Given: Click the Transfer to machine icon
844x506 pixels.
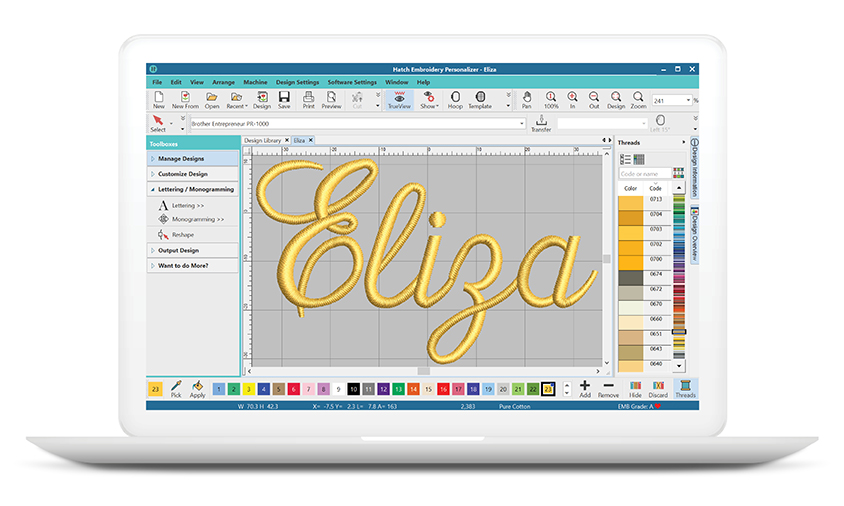Looking at the screenshot, I should coord(541,123).
